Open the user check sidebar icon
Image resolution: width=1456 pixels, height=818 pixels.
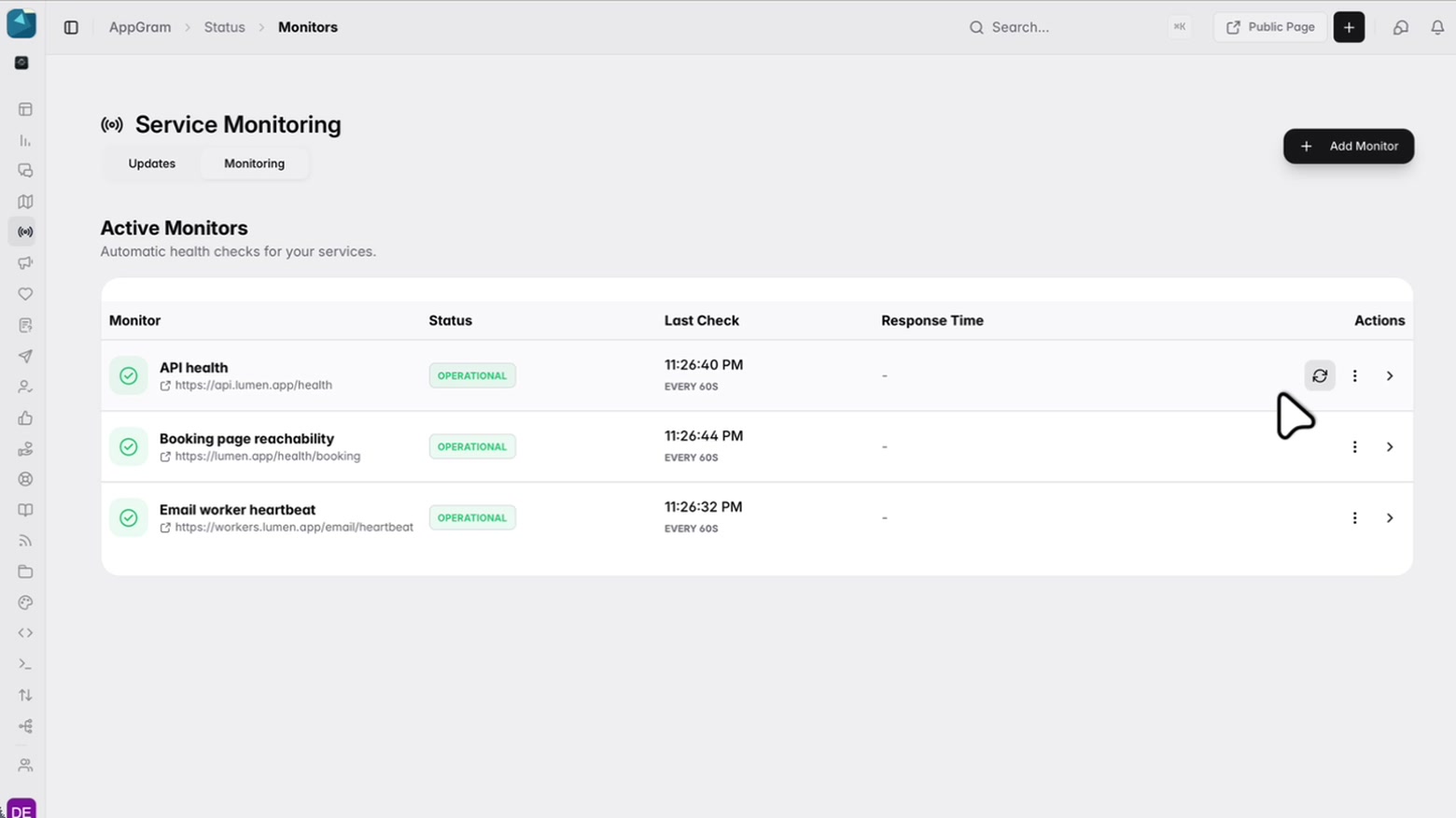tap(25, 387)
